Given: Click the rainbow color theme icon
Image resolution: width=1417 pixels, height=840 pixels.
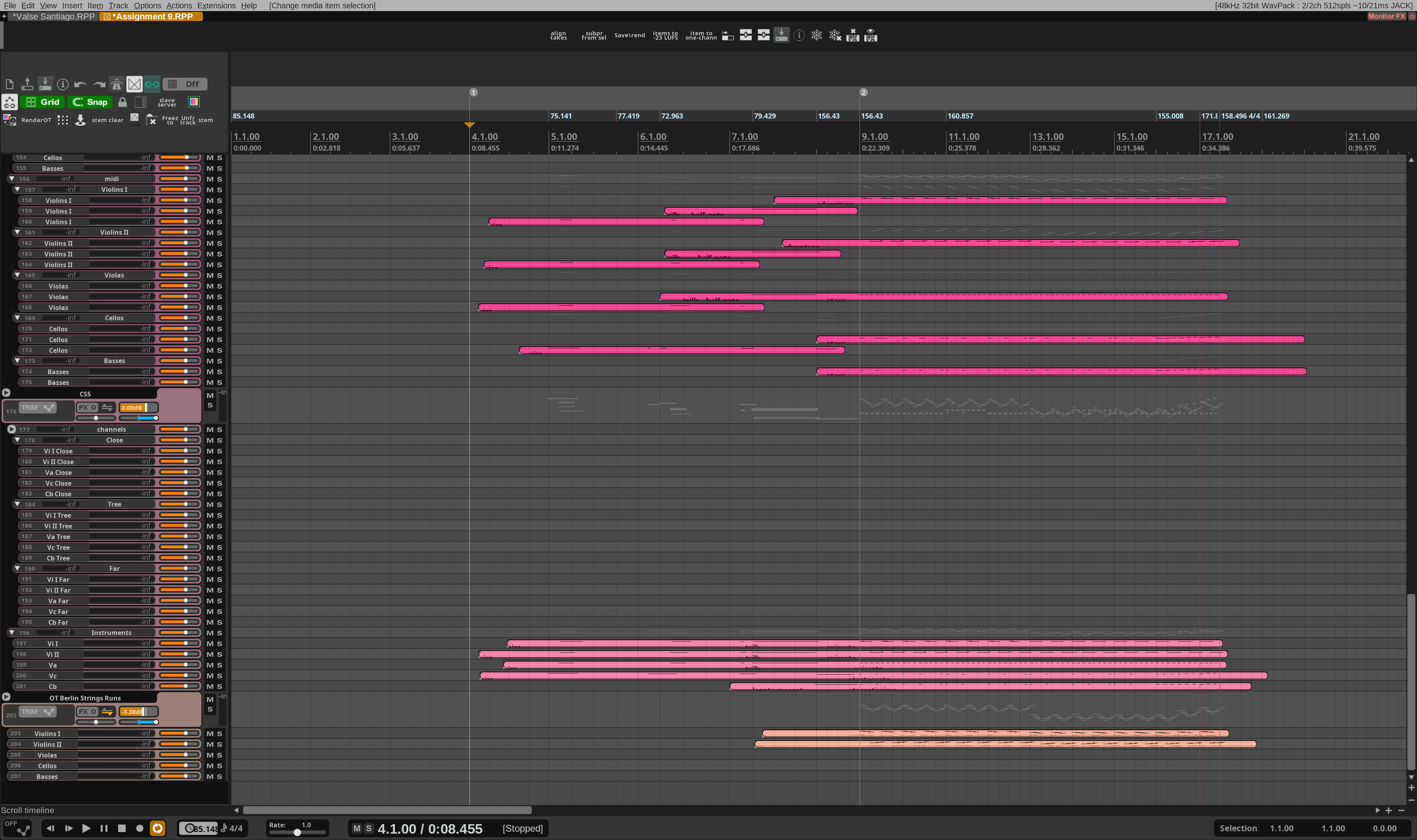Looking at the screenshot, I should [193, 102].
